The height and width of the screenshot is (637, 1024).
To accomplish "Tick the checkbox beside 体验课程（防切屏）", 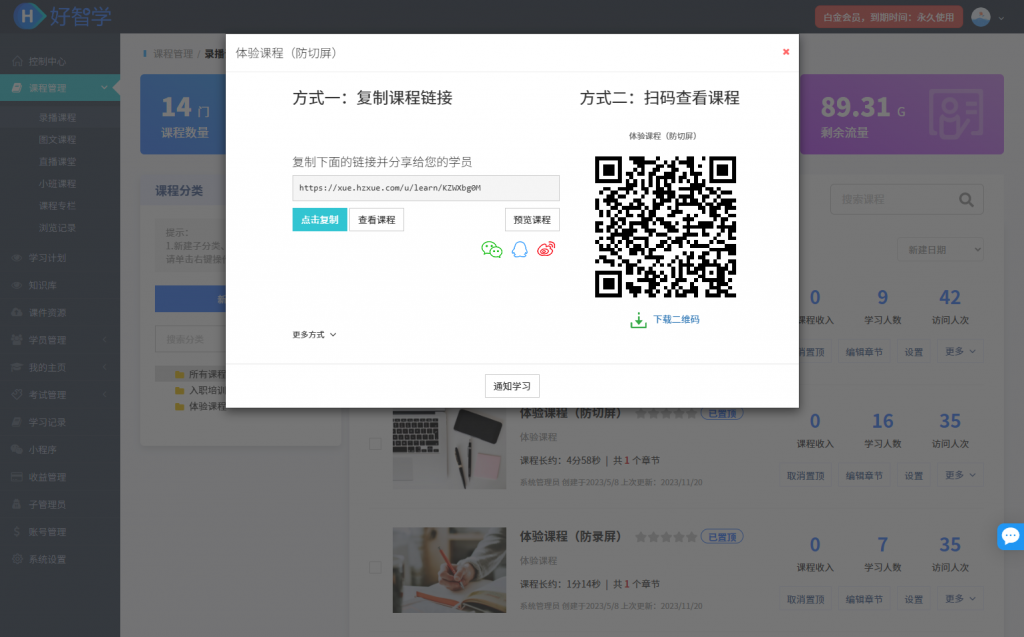I will (375, 444).
